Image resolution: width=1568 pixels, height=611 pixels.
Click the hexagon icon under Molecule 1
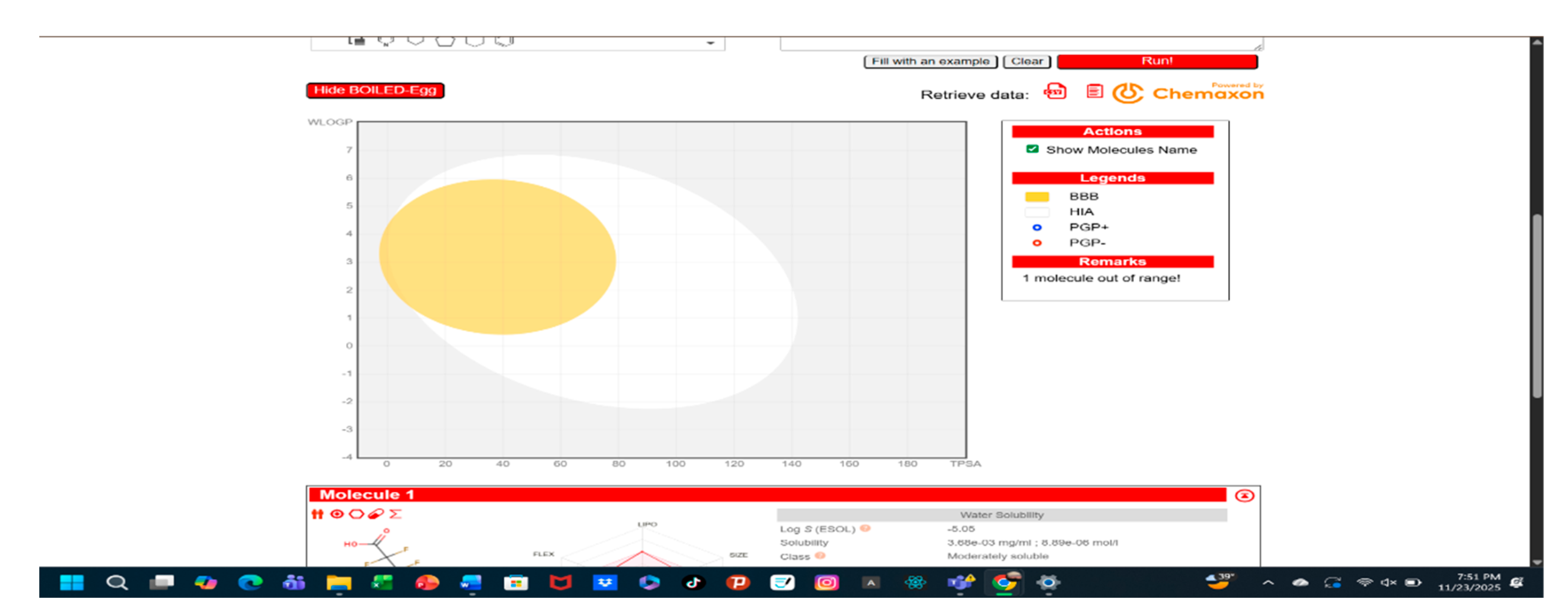(356, 514)
